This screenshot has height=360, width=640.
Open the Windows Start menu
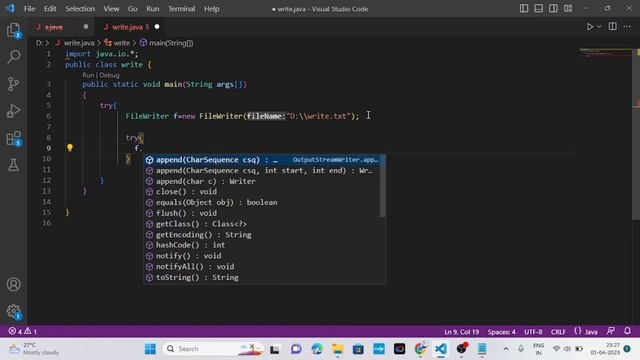tap(150, 349)
